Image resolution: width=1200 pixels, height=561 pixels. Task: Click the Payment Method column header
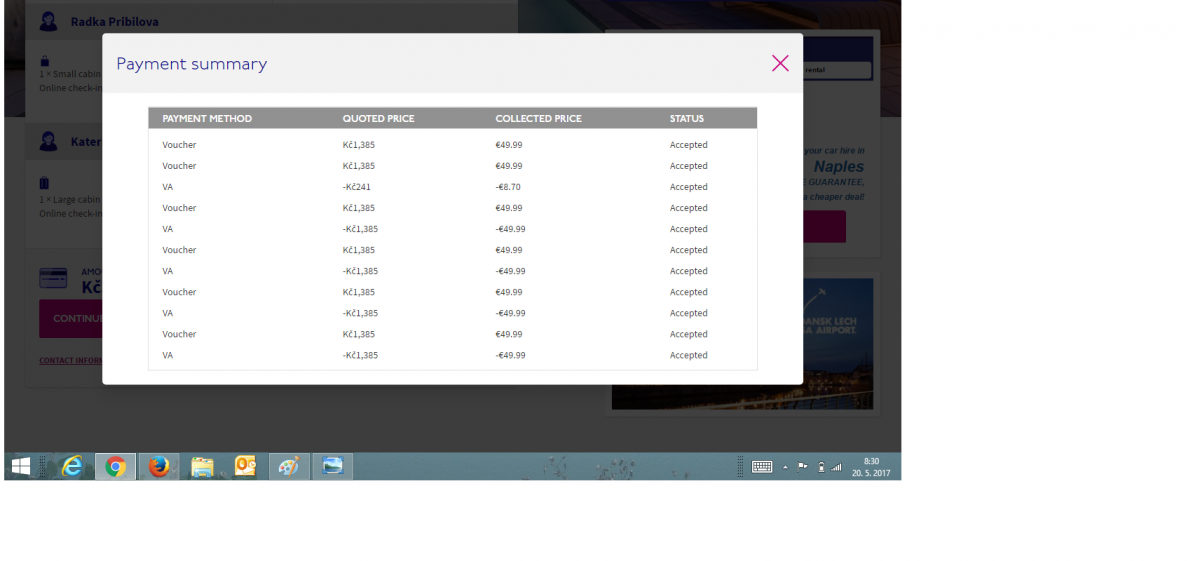pos(207,118)
